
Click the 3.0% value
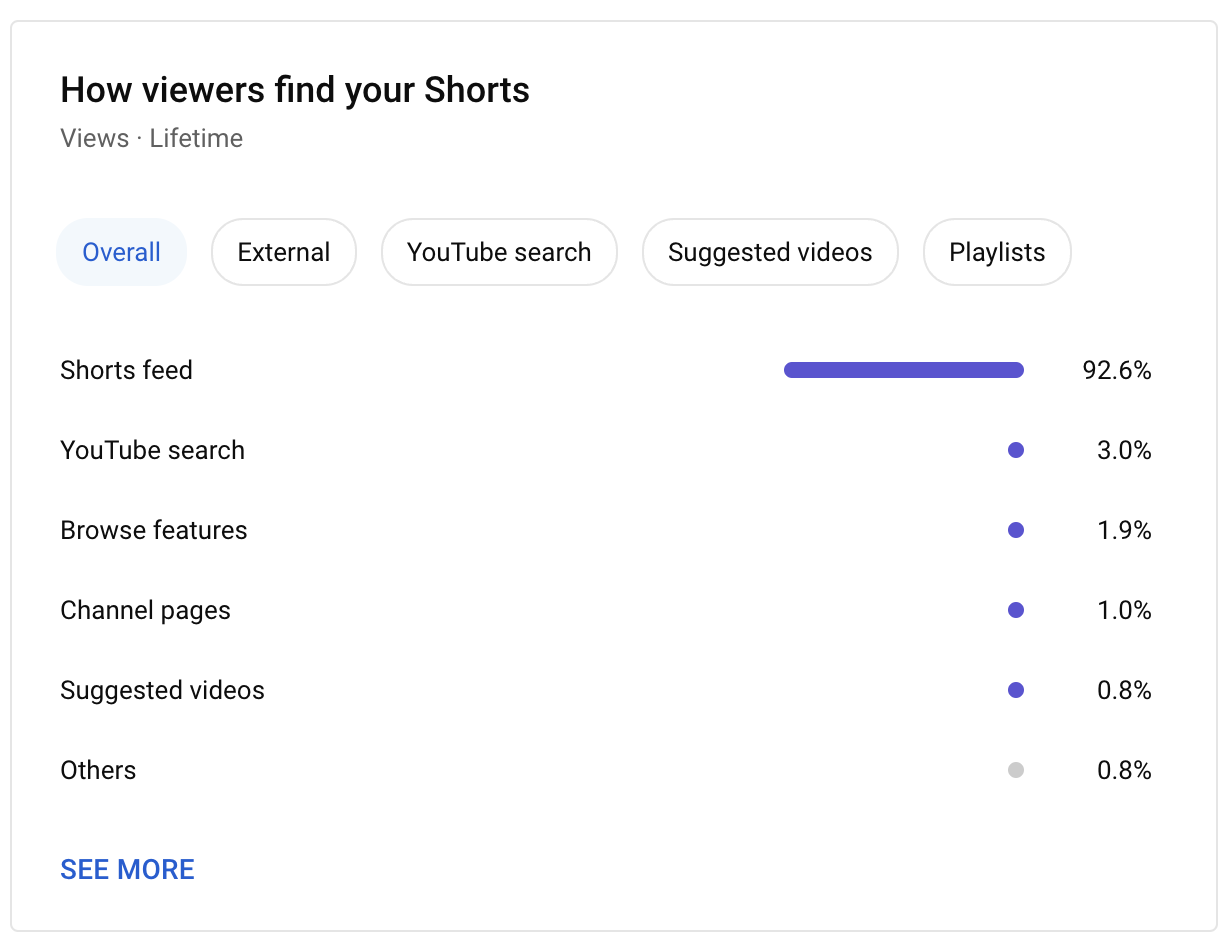[1124, 451]
